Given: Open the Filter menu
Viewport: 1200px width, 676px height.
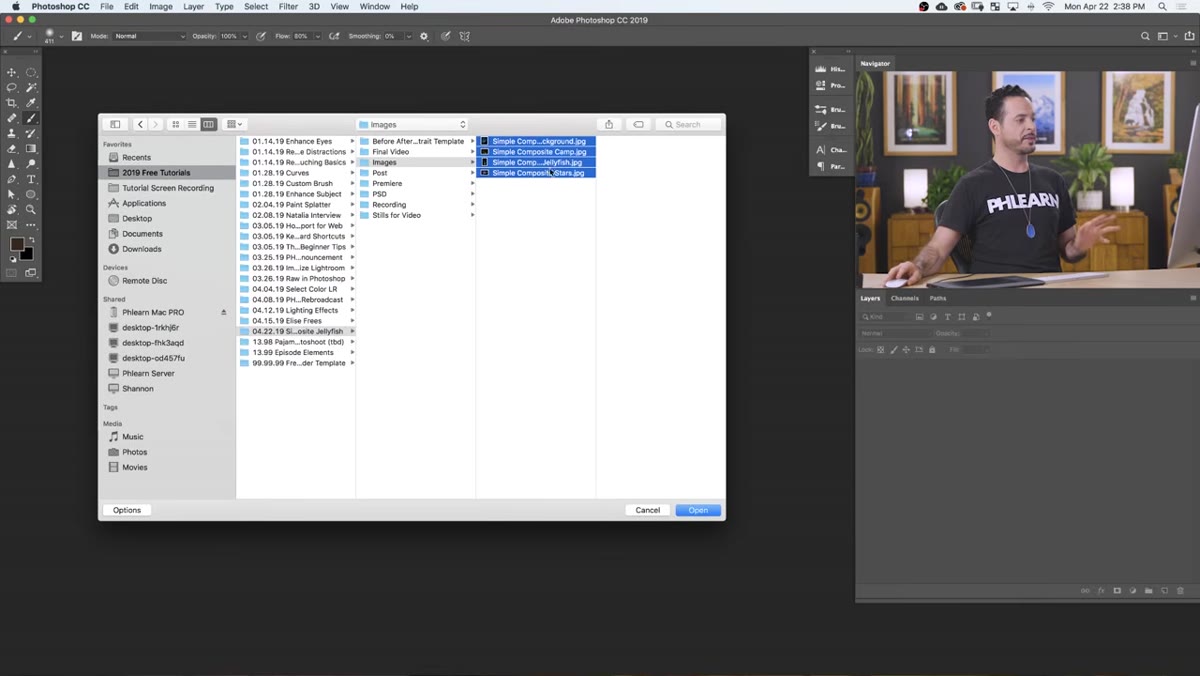Looking at the screenshot, I should coord(288,6).
